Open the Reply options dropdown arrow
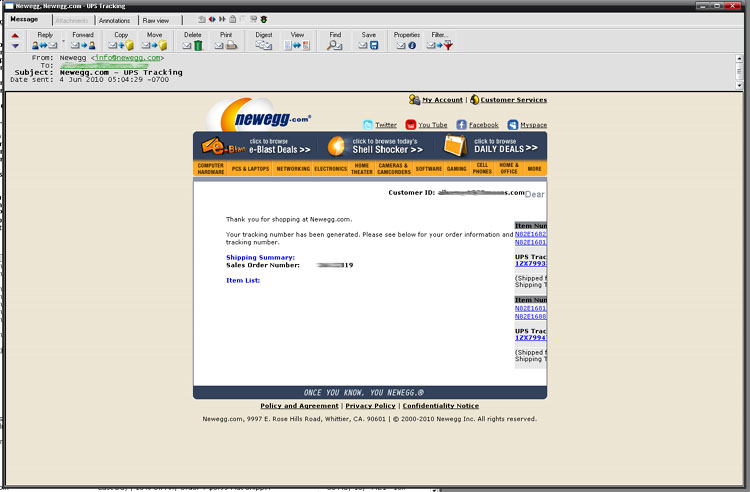The image size is (750, 492). (x=64, y=42)
